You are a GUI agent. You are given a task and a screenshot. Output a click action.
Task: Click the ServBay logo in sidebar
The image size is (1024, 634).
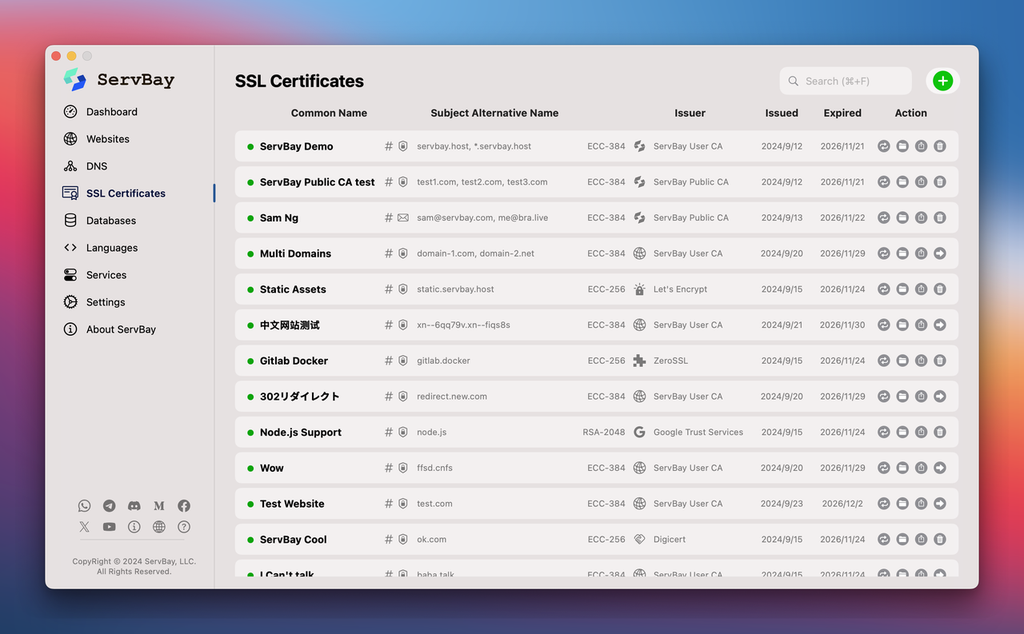coord(119,80)
